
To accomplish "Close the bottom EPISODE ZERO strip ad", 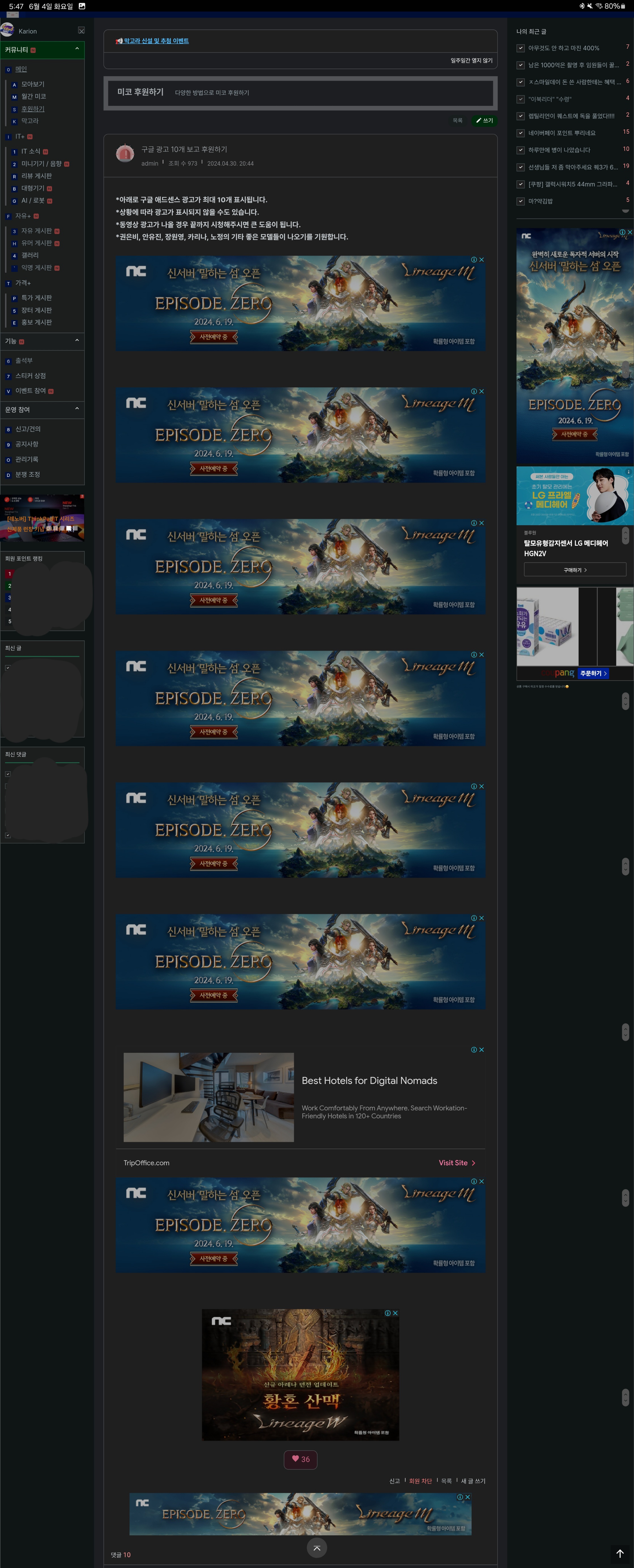I will tap(467, 1497).
